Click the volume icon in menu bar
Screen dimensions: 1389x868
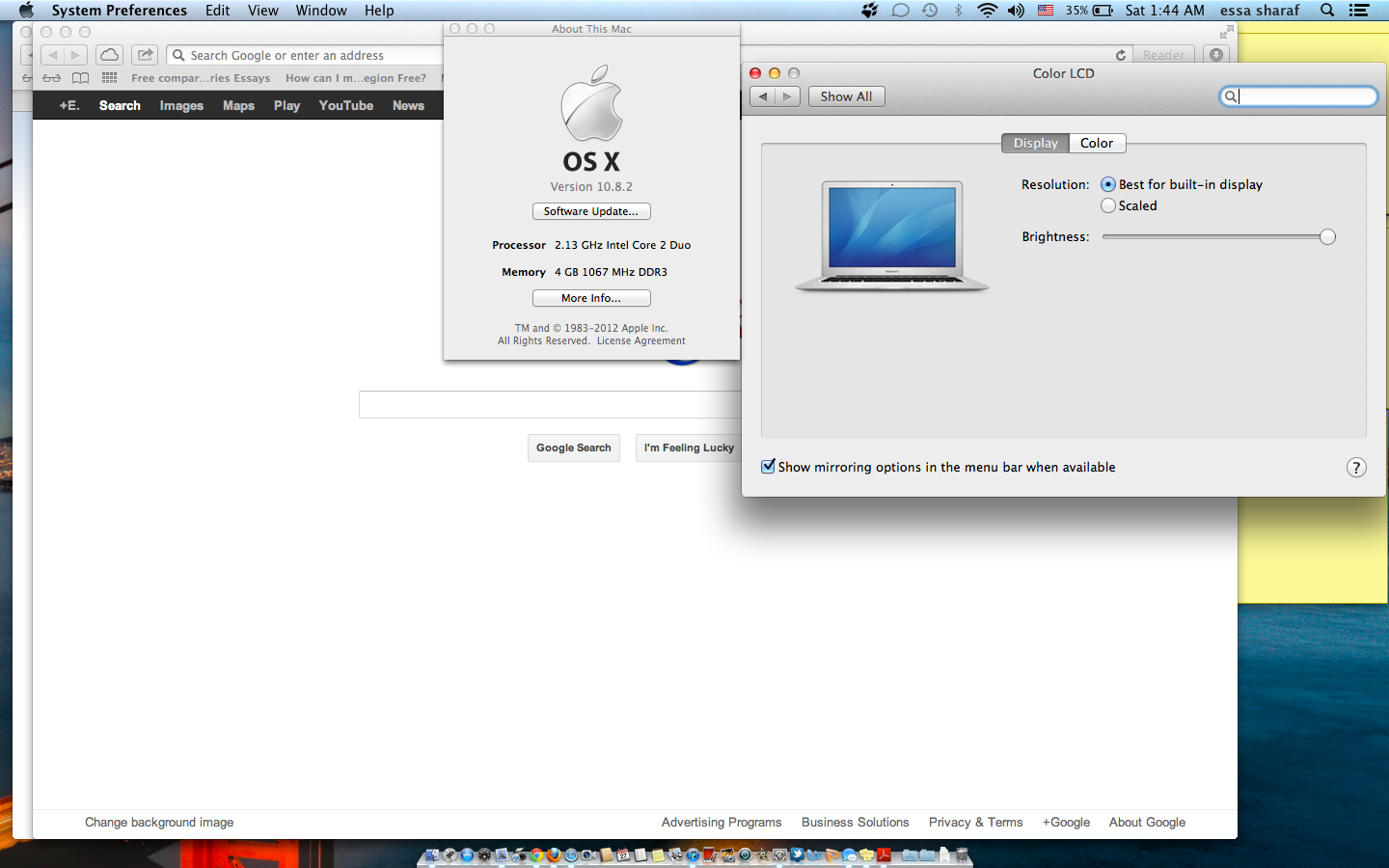click(x=1016, y=11)
